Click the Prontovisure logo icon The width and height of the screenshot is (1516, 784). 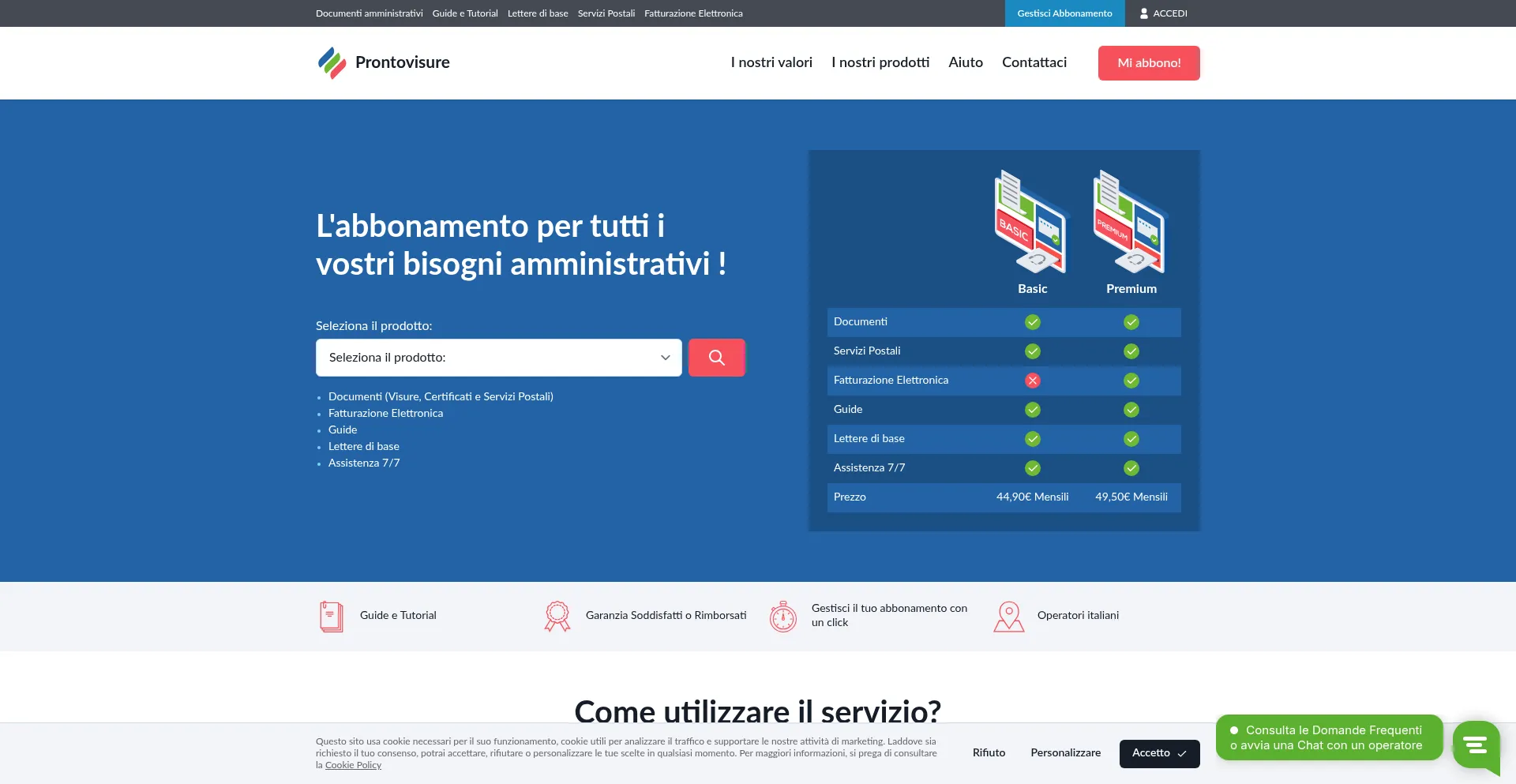pos(332,62)
